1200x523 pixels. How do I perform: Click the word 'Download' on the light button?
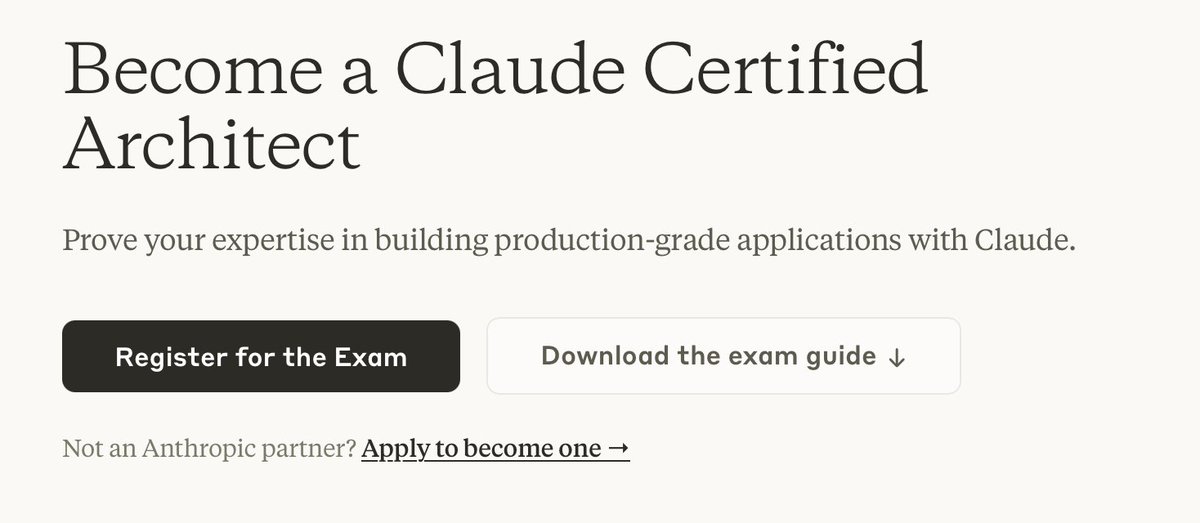[603, 356]
